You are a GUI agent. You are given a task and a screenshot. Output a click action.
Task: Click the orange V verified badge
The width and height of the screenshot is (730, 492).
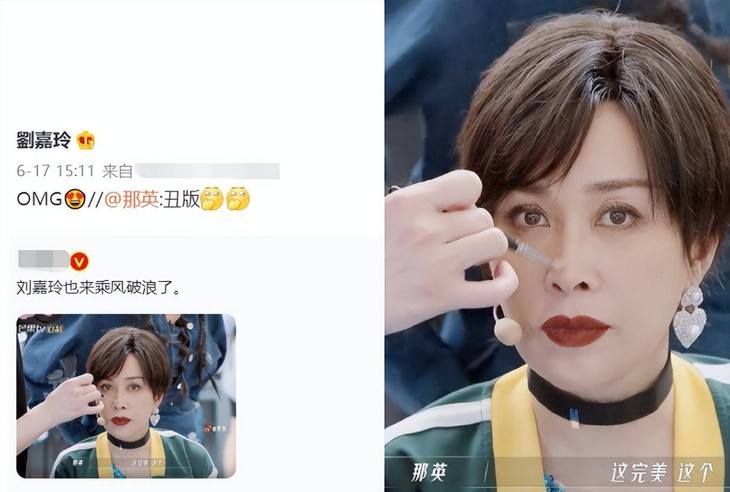tap(79, 261)
